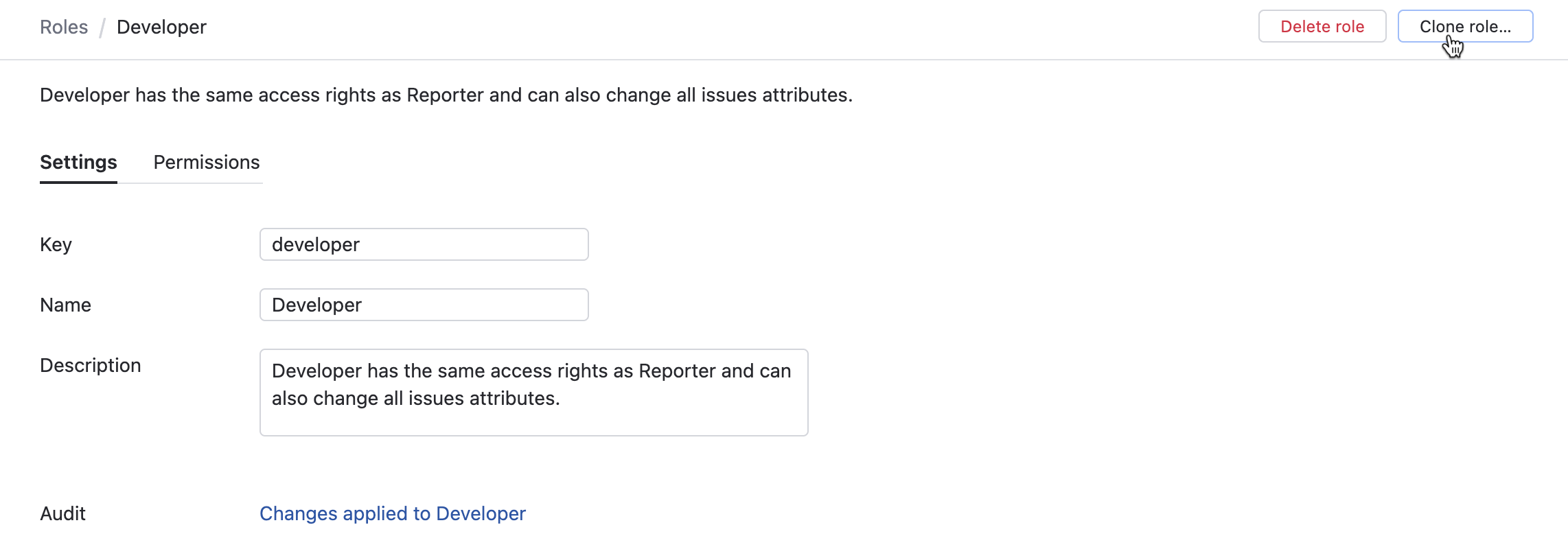Click the Roles breadcrumb link
Viewport: 1568px width, 560px height.
click(64, 27)
